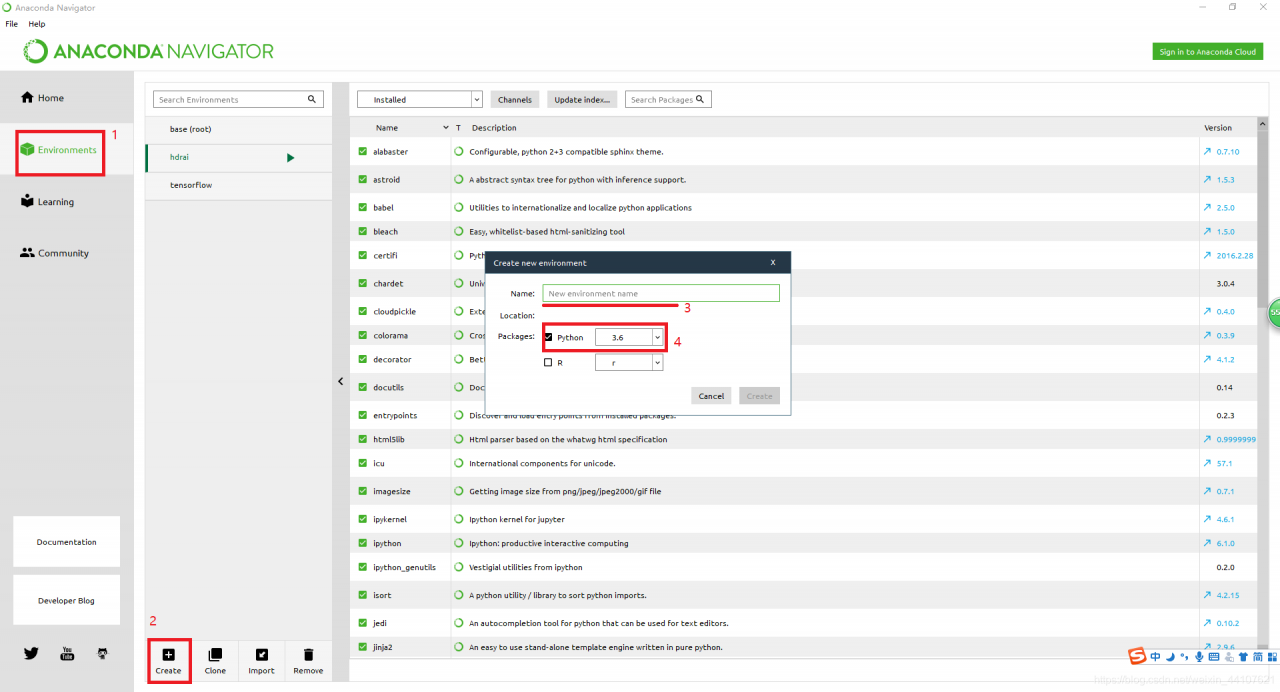
Task: Toggle the babel package checkbox
Action: [x=363, y=208]
